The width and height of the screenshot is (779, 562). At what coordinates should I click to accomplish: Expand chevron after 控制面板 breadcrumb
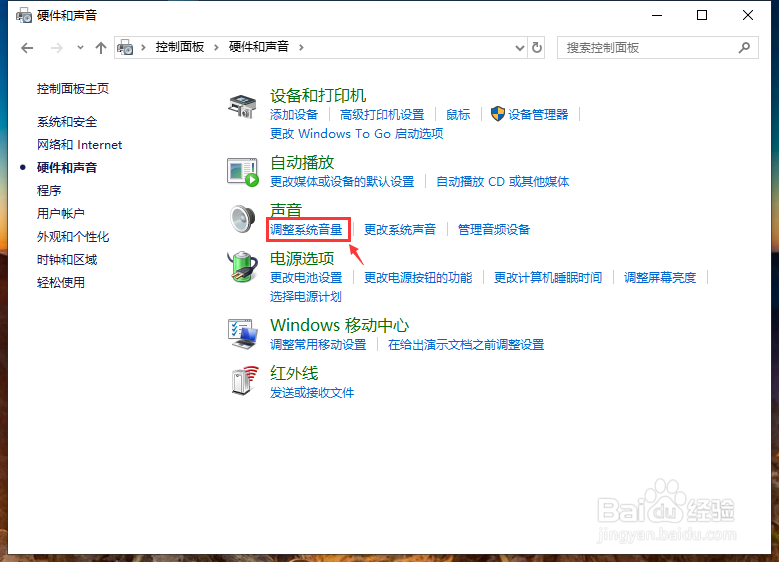pyautogui.click(x=216, y=48)
